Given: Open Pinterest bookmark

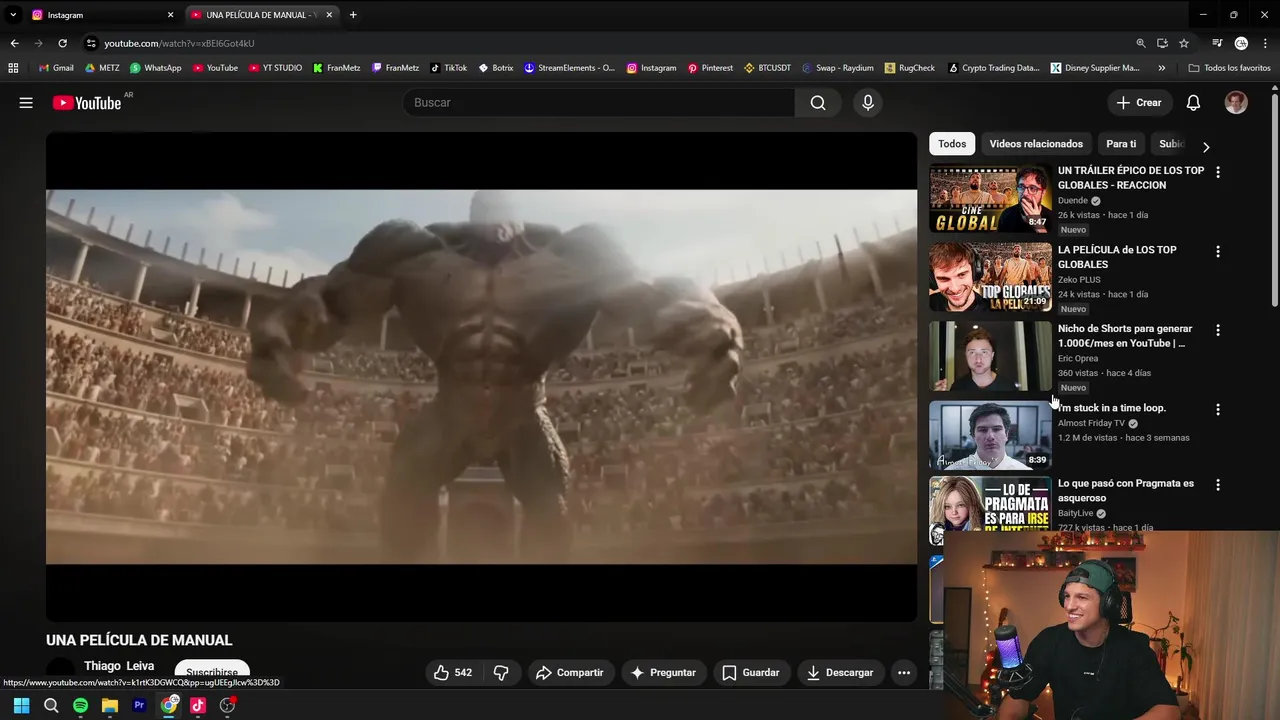Looking at the screenshot, I should coord(710,68).
